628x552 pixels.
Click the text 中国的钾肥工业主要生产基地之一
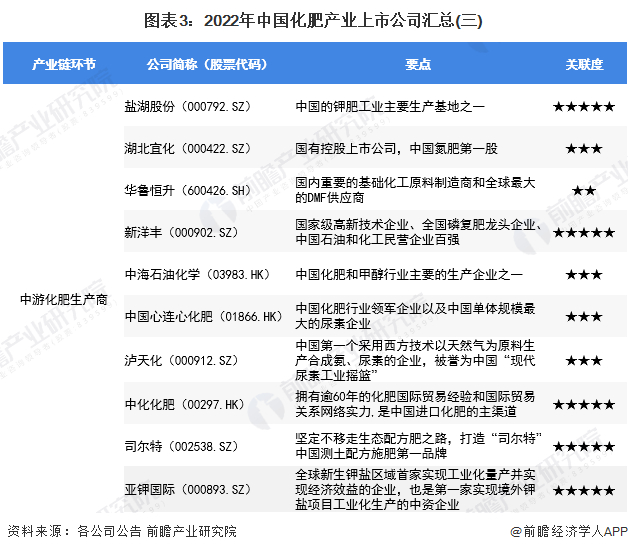390,107
